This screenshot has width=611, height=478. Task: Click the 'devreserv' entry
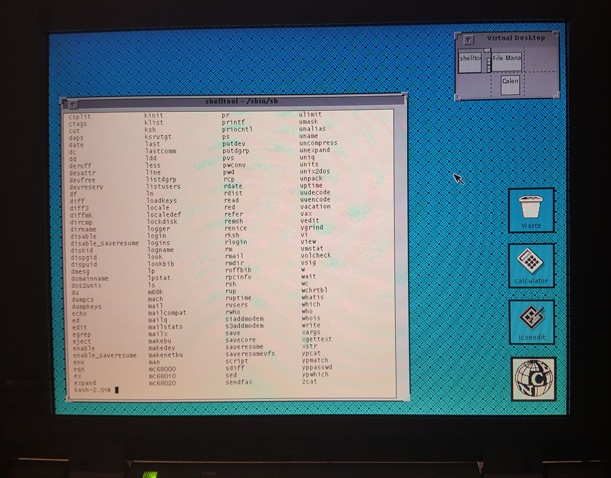click(87, 187)
